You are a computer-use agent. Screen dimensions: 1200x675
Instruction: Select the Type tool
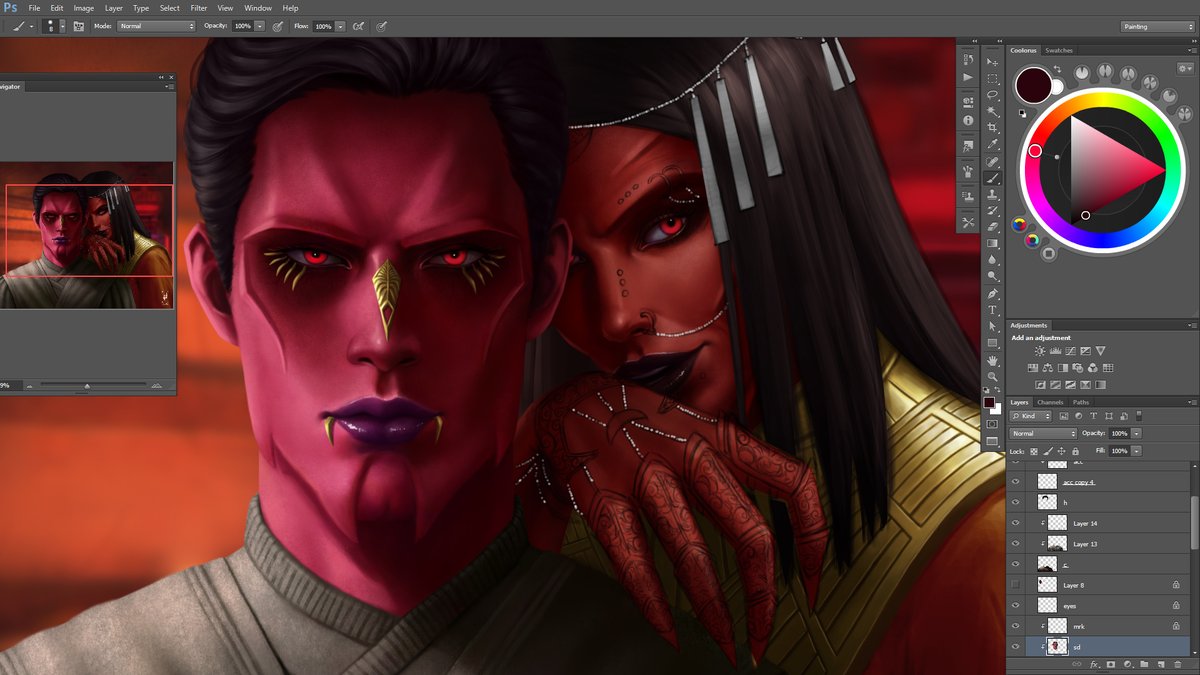(x=992, y=310)
